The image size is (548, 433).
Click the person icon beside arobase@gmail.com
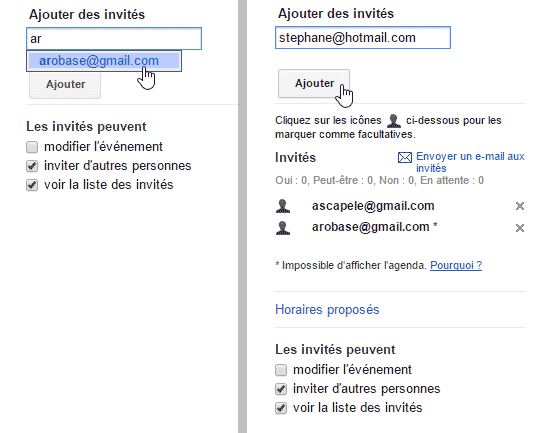pos(283,228)
